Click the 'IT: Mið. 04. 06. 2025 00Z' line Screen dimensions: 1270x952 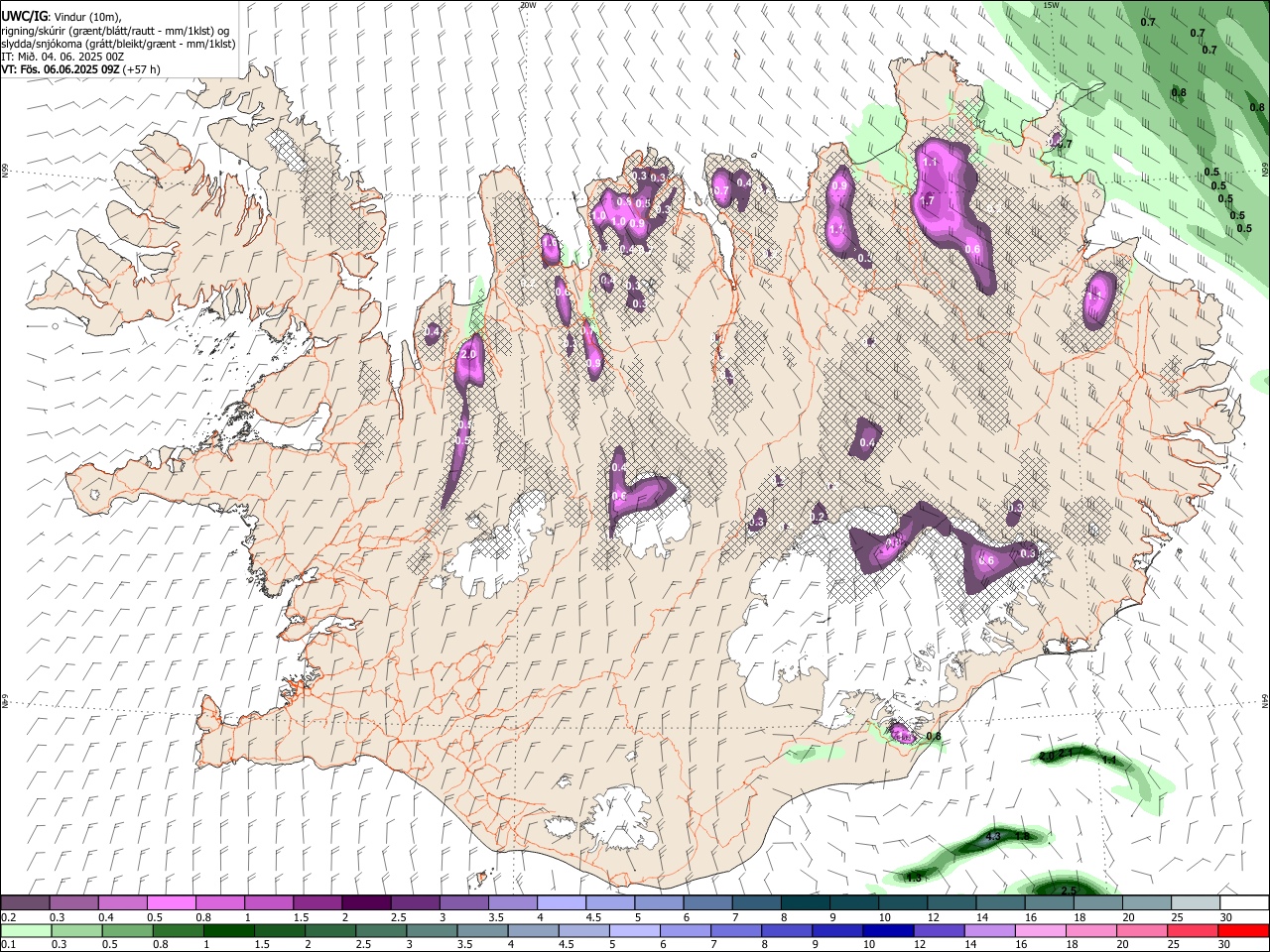click(63, 57)
